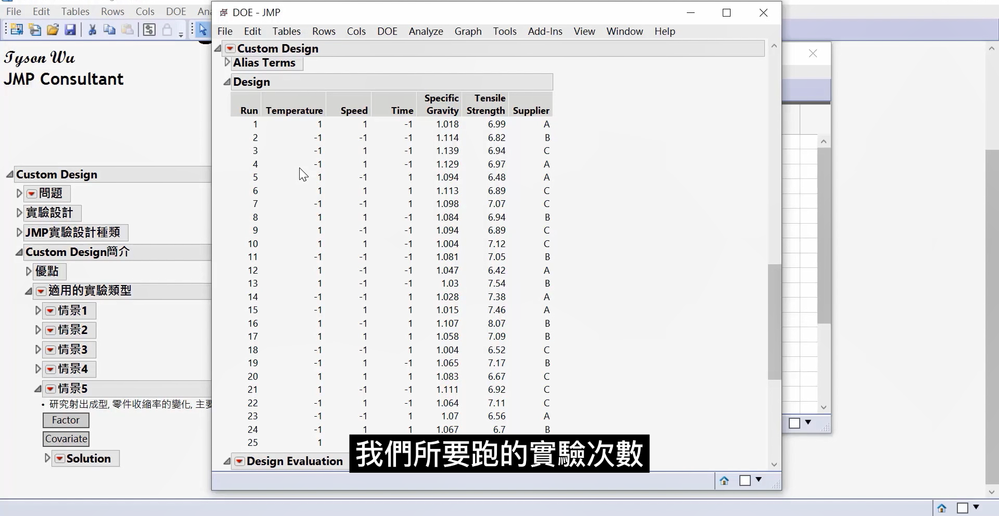Toggle checkbox in the background data window
Image resolution: width=999 pixels, height=516 pixels.
pyautogui.click(x=794, y=423)
